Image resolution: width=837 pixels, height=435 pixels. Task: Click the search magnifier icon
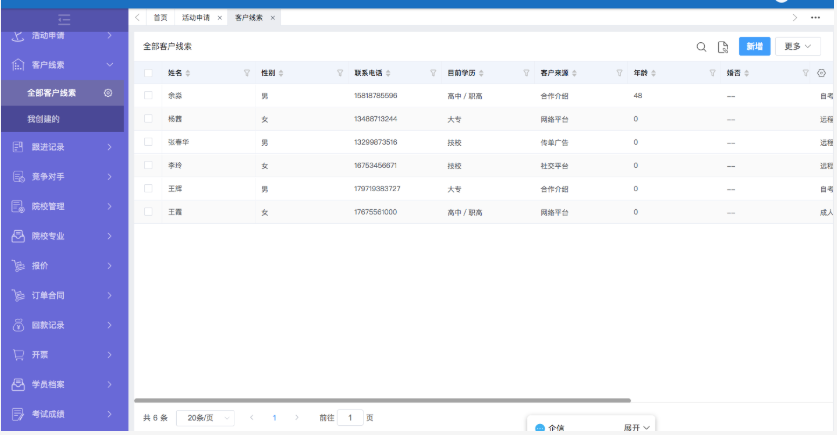701,47
